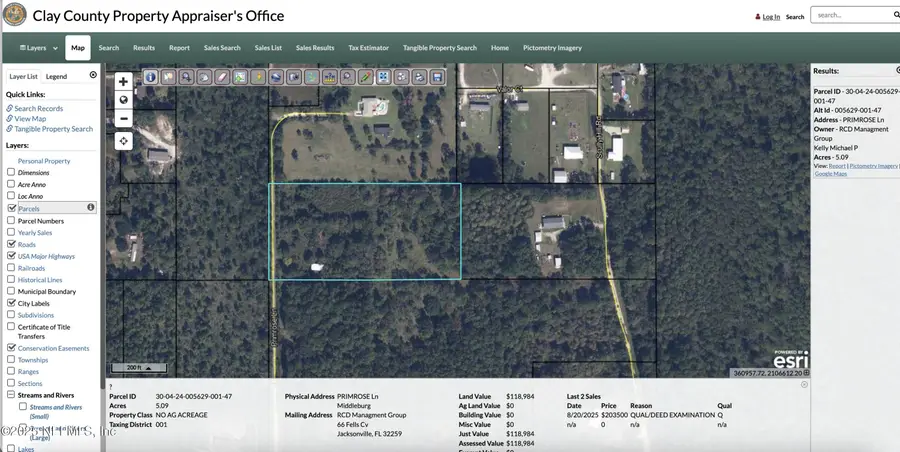Collapse the layer list side panel

point(93,75)
